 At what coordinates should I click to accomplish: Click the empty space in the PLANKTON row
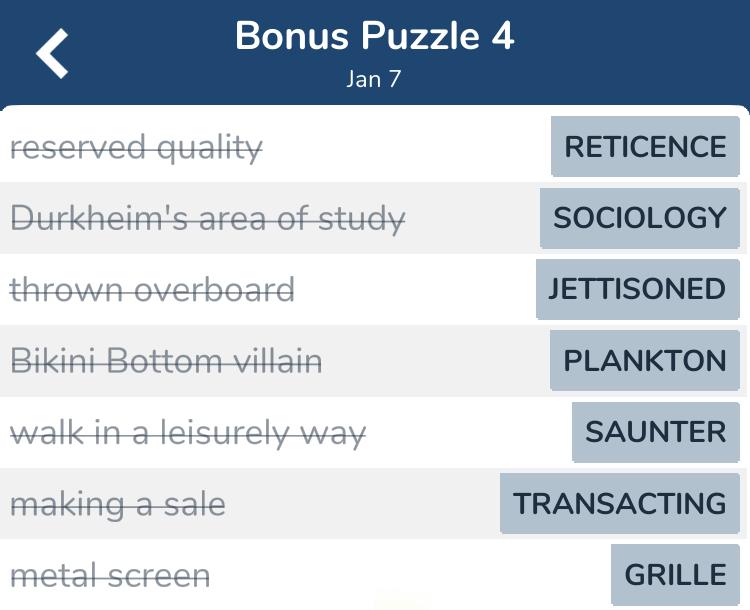[x=436, y=360]
